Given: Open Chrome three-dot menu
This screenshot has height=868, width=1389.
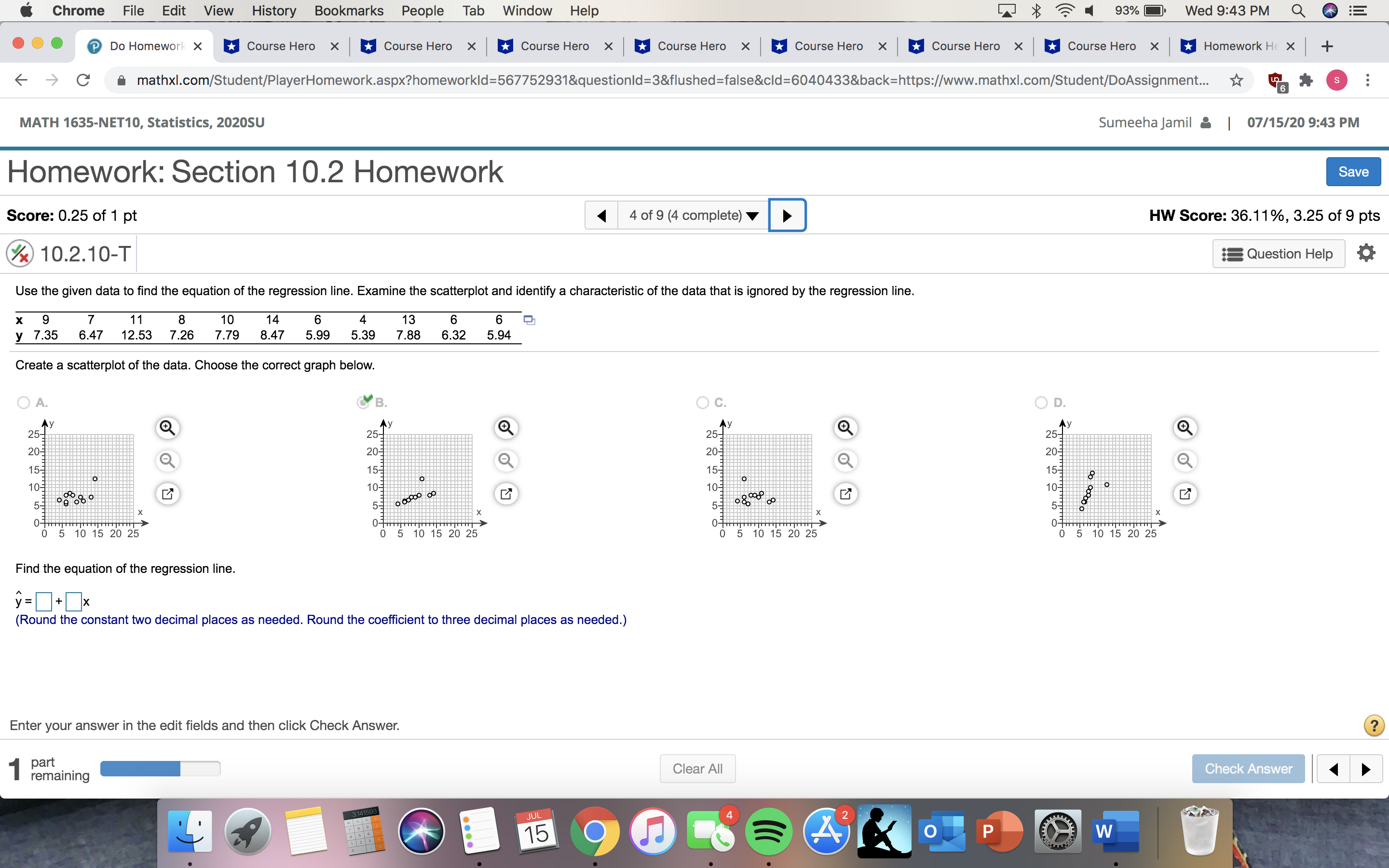Looking at the screenshot, I should [1368, 81].
